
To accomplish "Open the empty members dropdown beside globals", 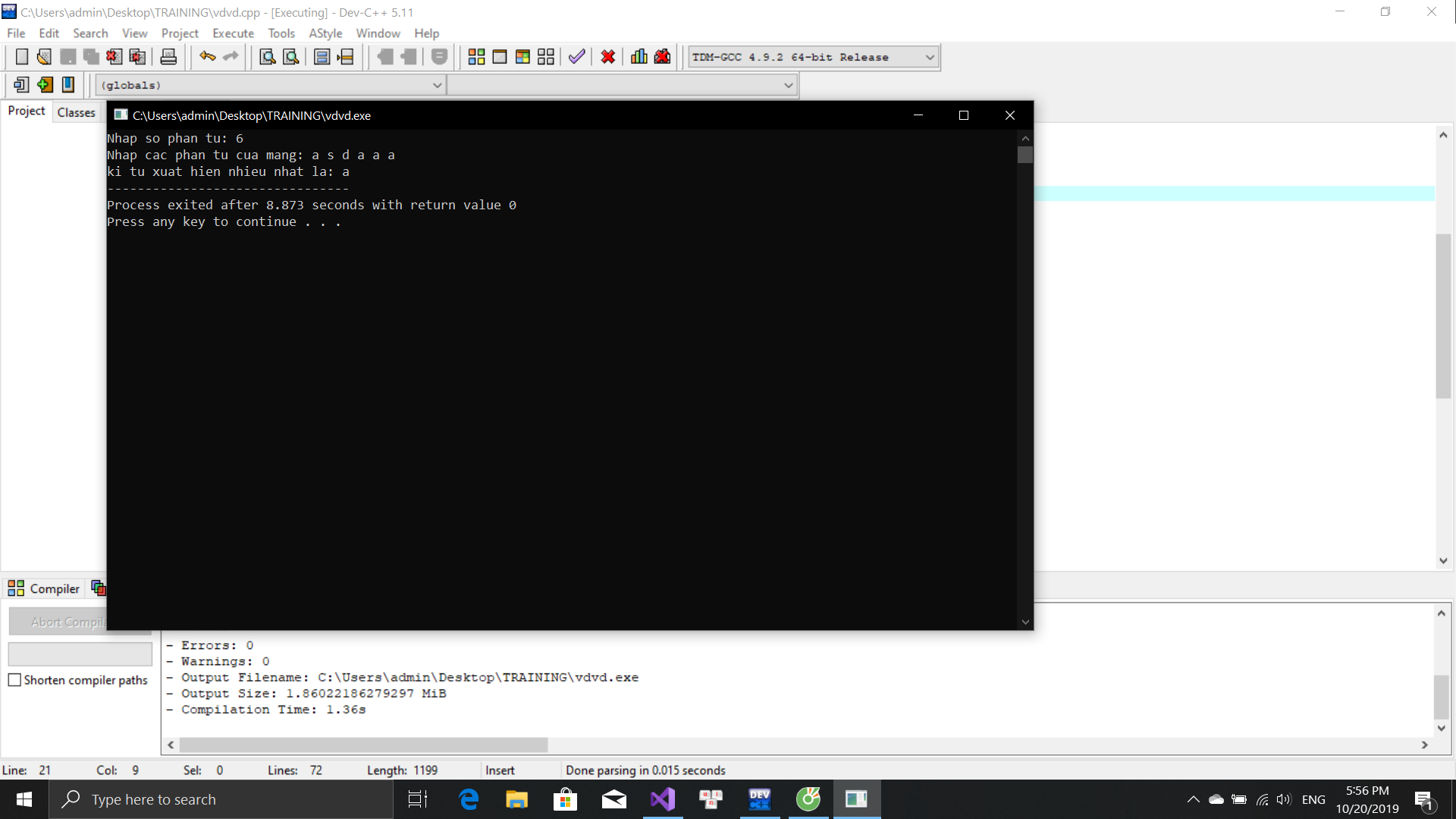I will (x=788, y=85).
